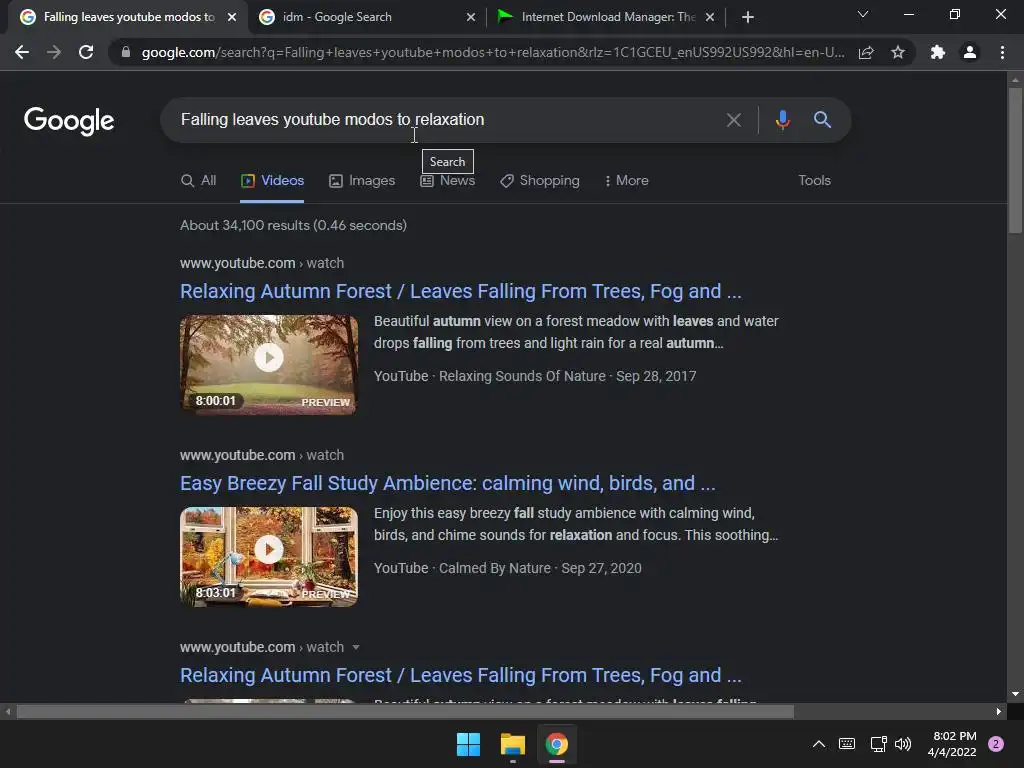The image size is (1024, 768).
Task: Open the Chrome Extensions puzzle icon
Action: pos(938,52)
